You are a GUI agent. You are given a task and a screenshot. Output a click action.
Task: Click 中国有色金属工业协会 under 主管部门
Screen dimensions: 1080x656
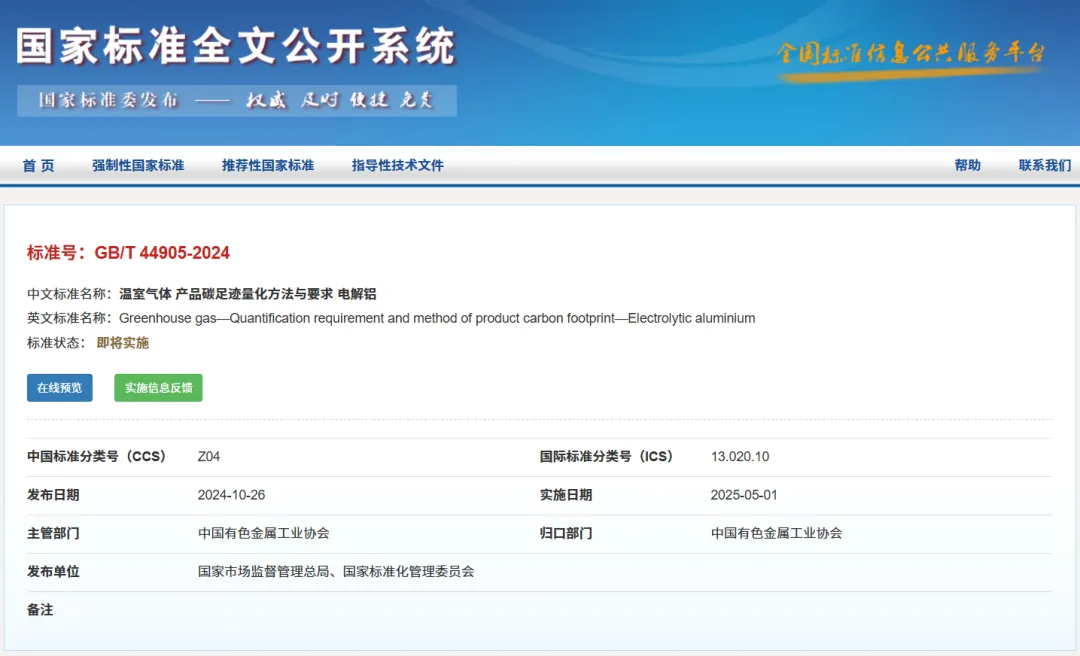265,533
